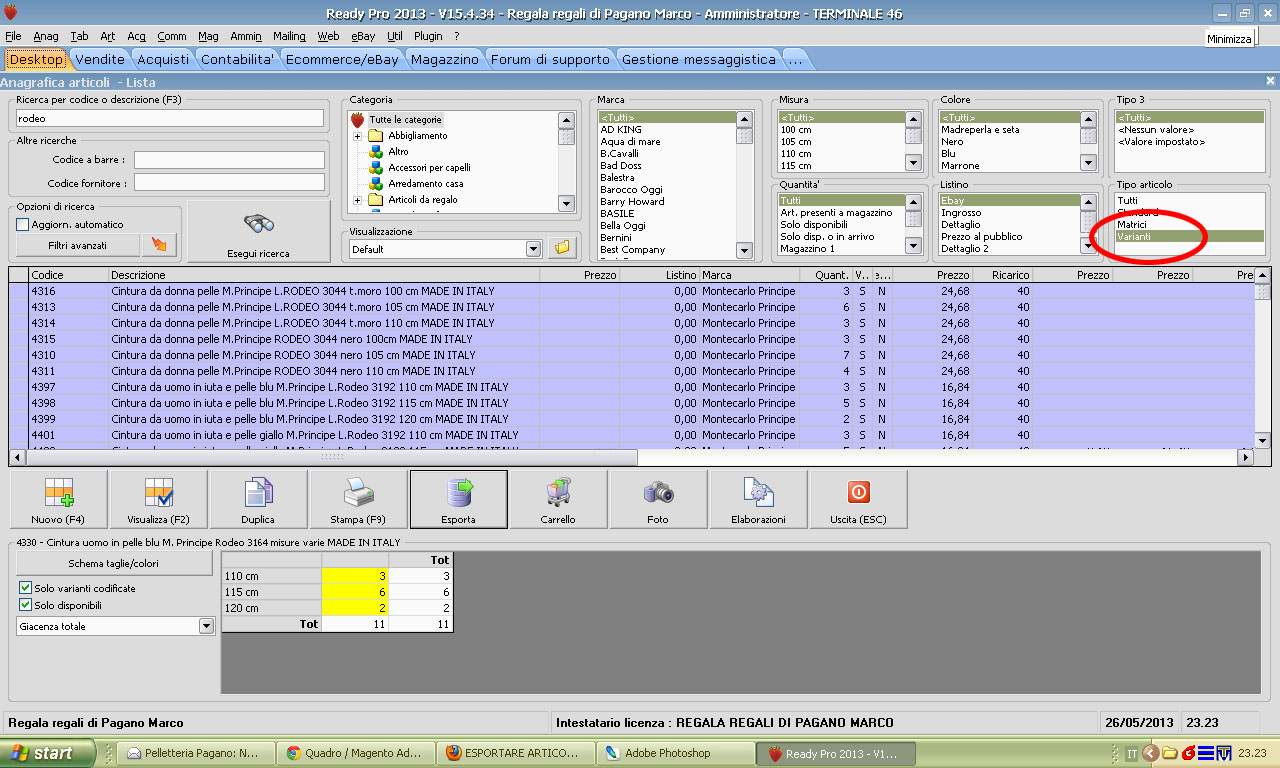Click the Codice fornitore input field
Viewport: 1280px width, 768px height.
(230, 182)
